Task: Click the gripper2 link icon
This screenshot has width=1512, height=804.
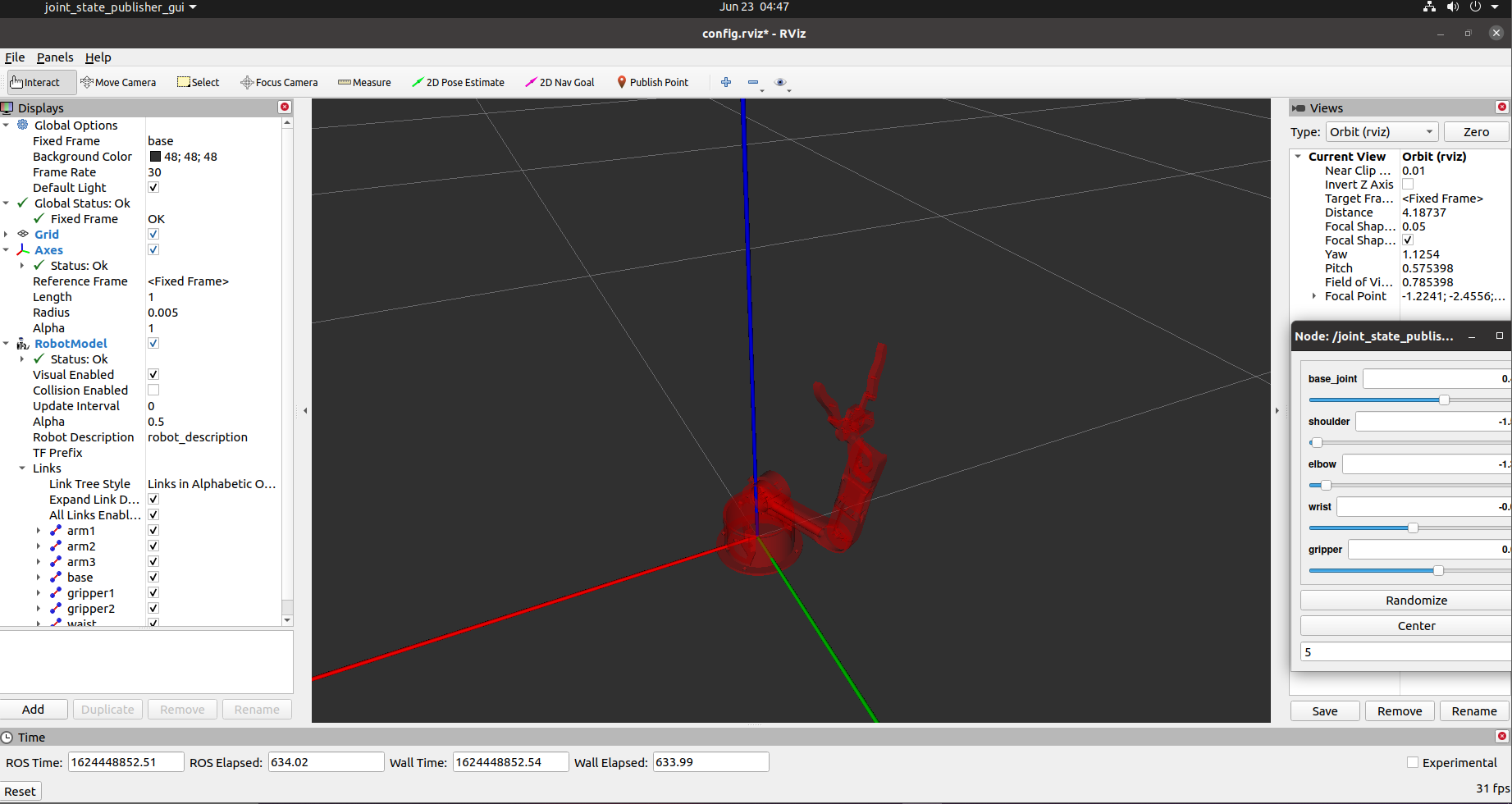Action: click(56, 609)
